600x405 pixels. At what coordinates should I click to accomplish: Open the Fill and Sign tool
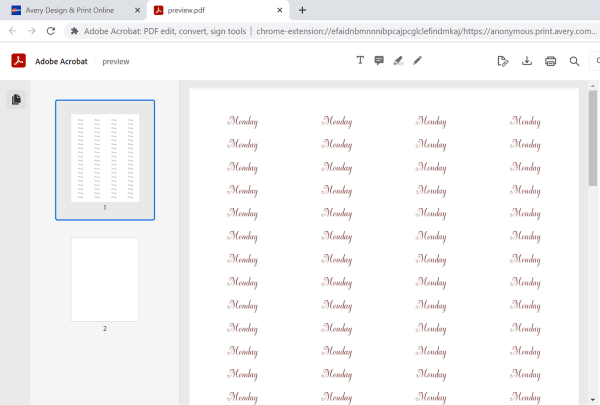[503, 61]
